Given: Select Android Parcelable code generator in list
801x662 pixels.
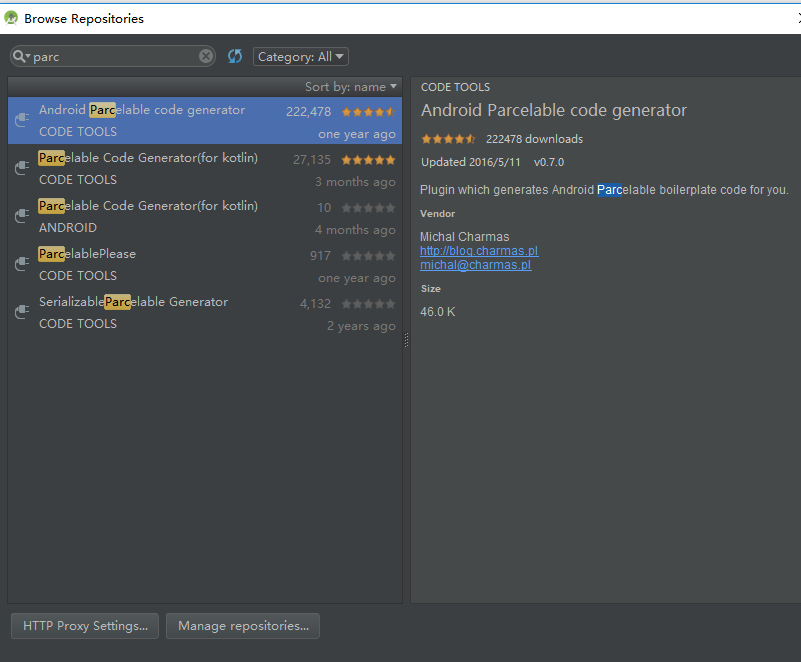Looking at the screenshot, I should (x=205, y=121).
